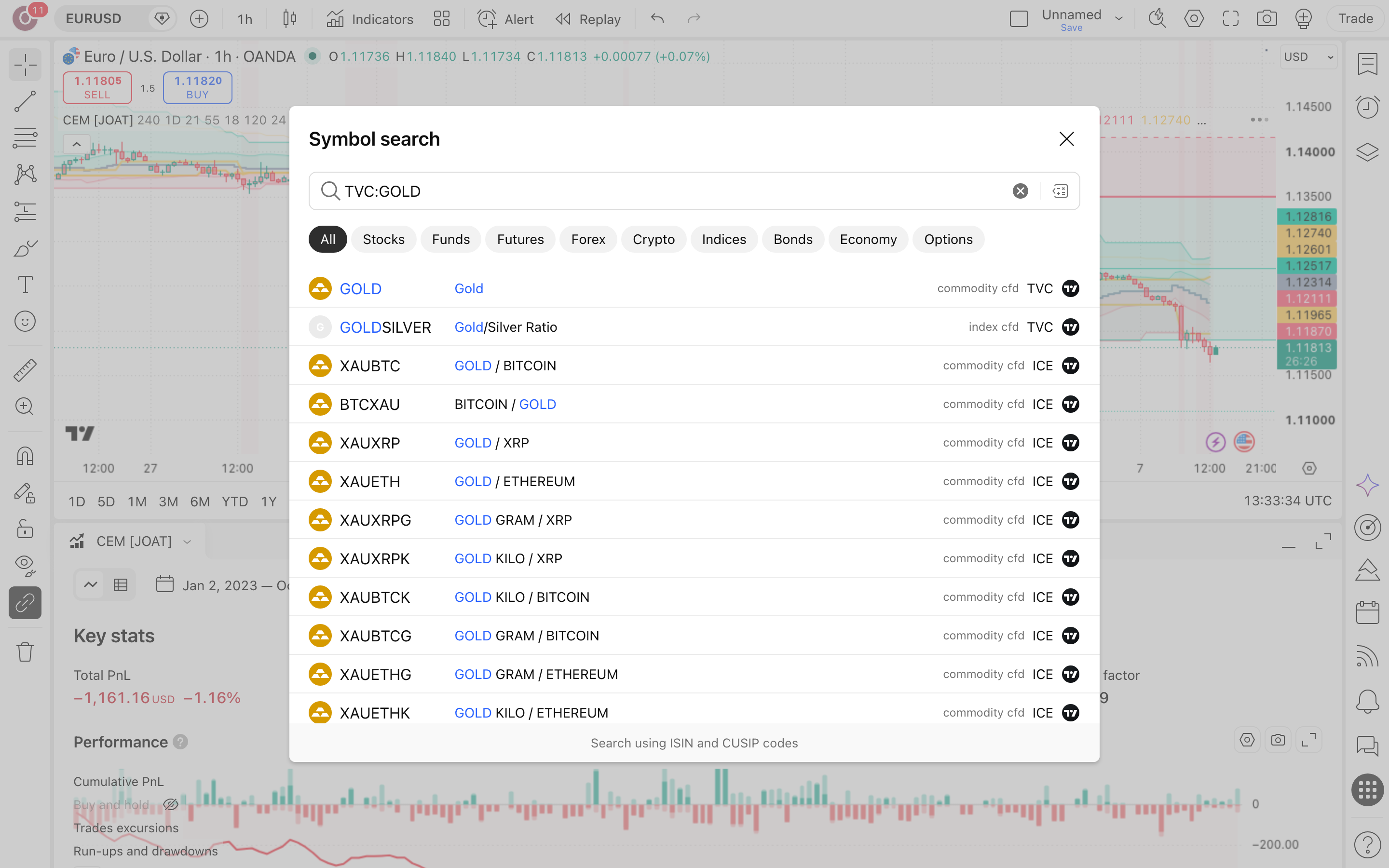This screenshot has width=1389, height=868.
Task: Open the Unnamed layout dropdown arrow
Action: coord(1118,19)
